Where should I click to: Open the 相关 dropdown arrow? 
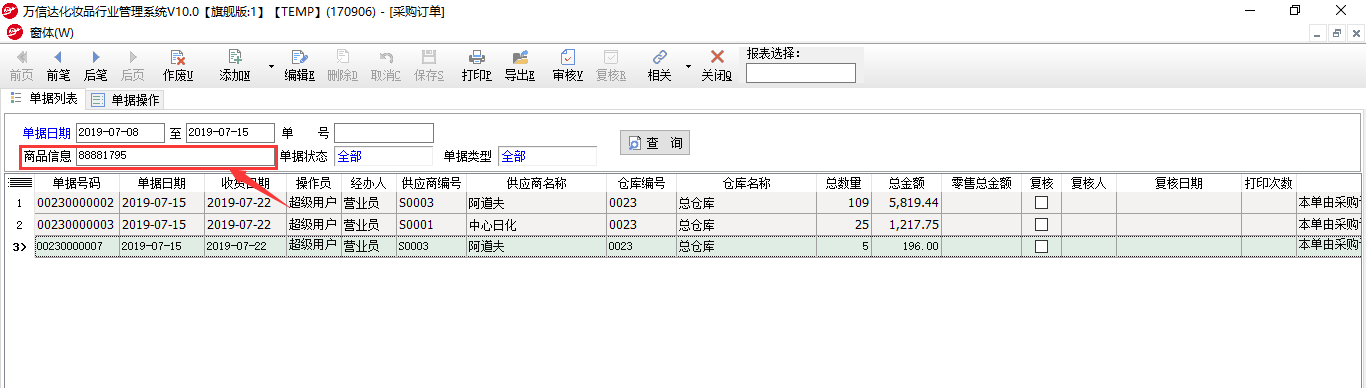688,67
